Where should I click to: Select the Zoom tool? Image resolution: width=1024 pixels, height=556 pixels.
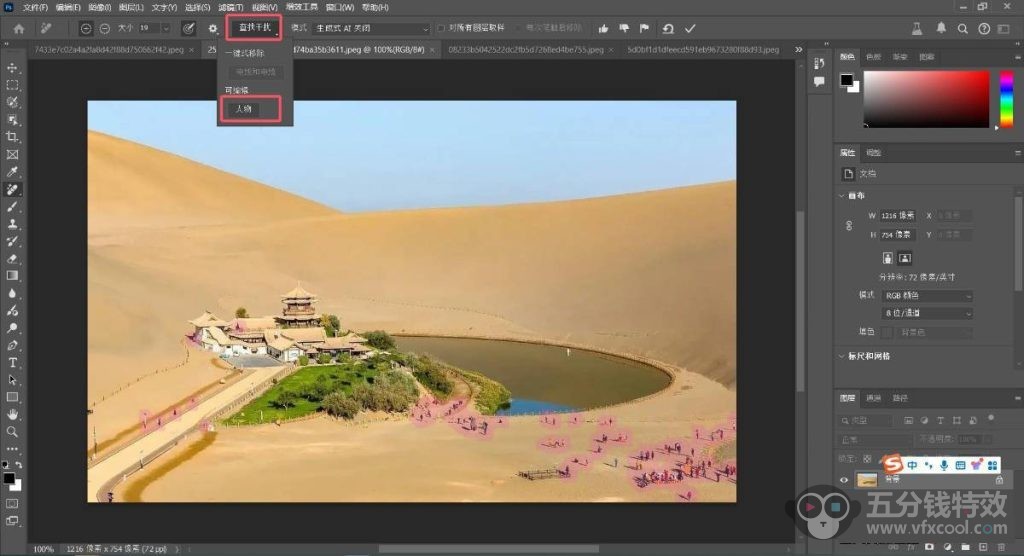point(12,432)
